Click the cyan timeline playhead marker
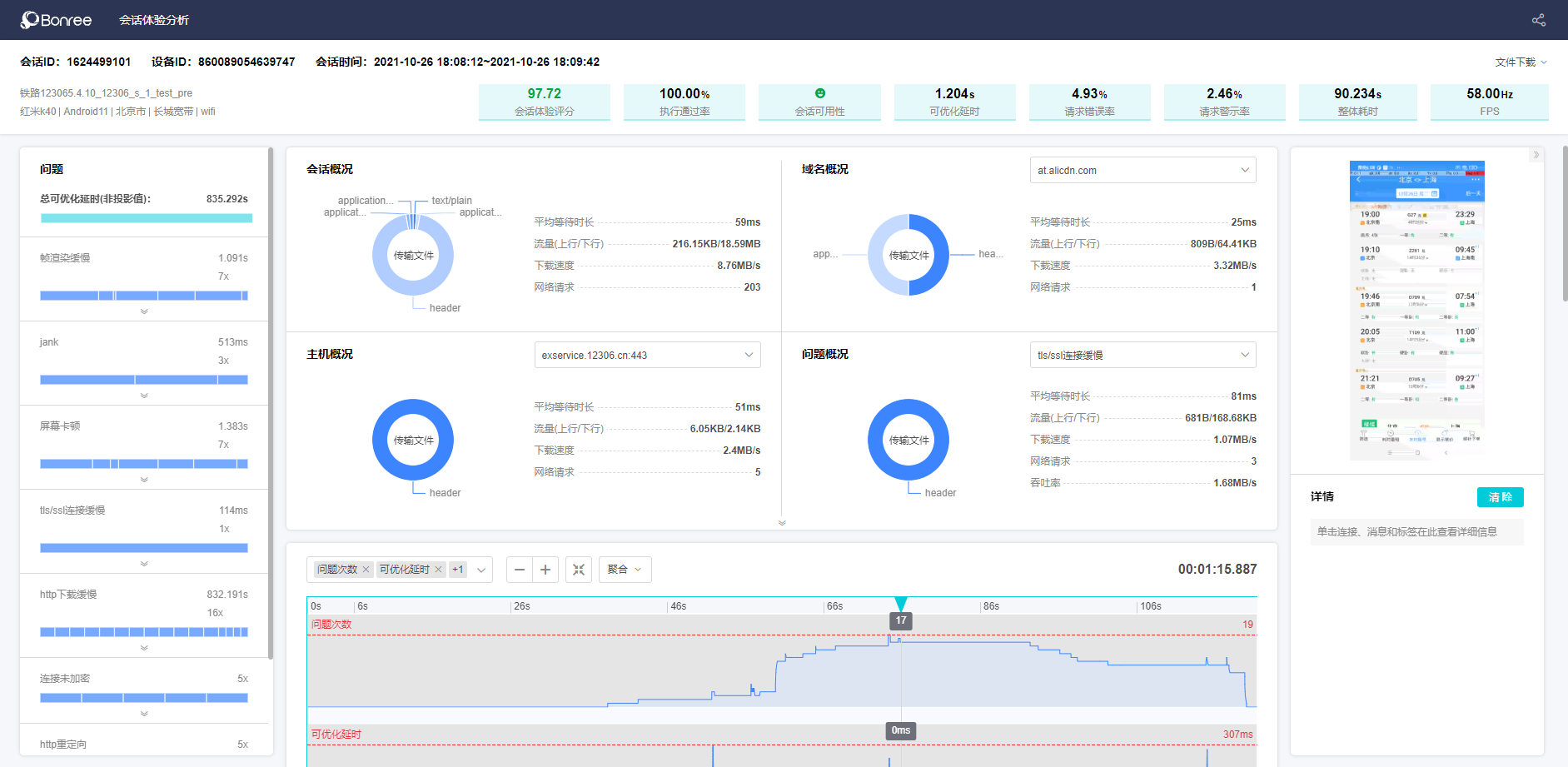 tap(900, 604)
